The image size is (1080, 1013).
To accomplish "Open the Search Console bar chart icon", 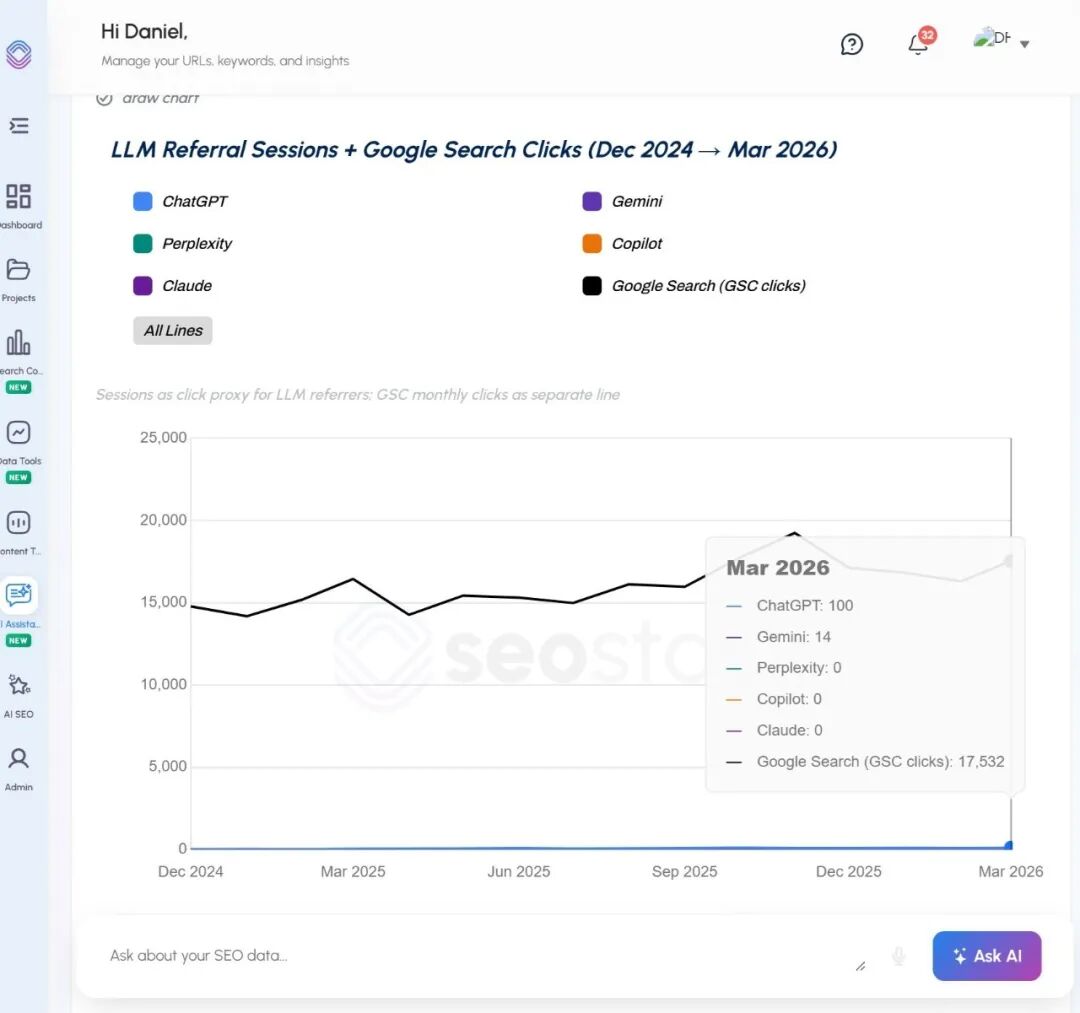I will click(x=18, y=343).
